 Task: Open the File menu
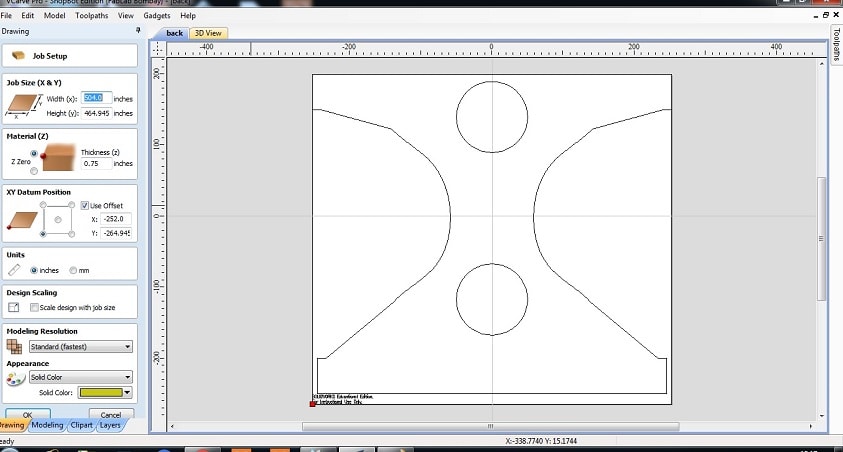click(6, 16)
